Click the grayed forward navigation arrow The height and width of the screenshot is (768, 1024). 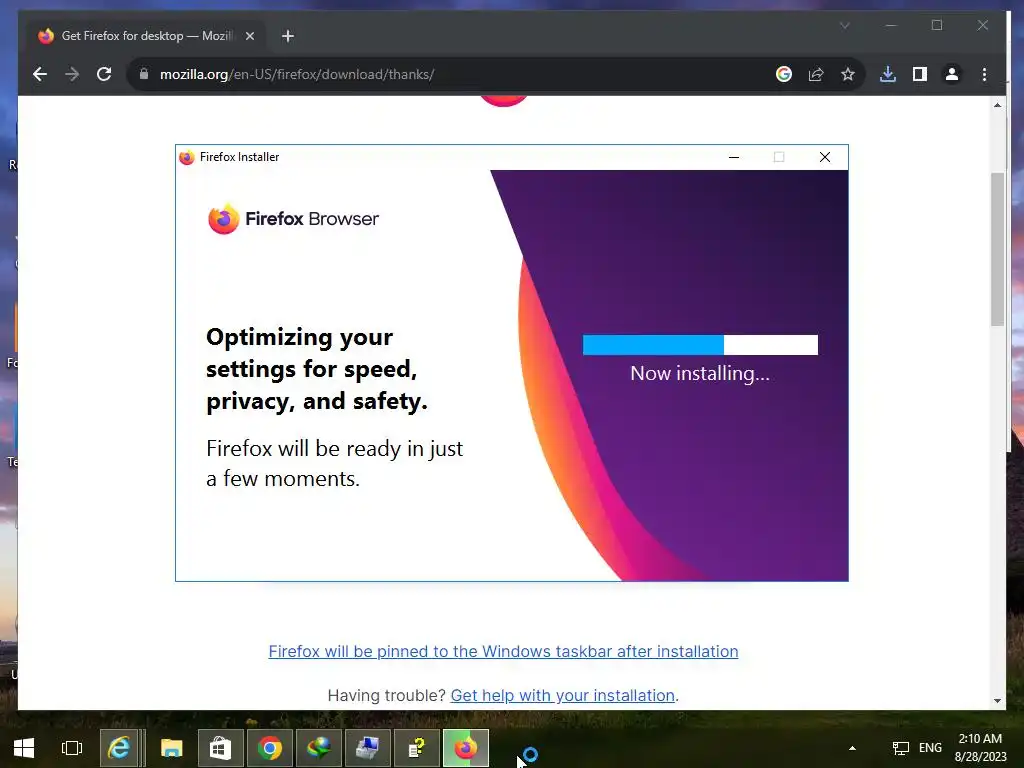[72, 74]
